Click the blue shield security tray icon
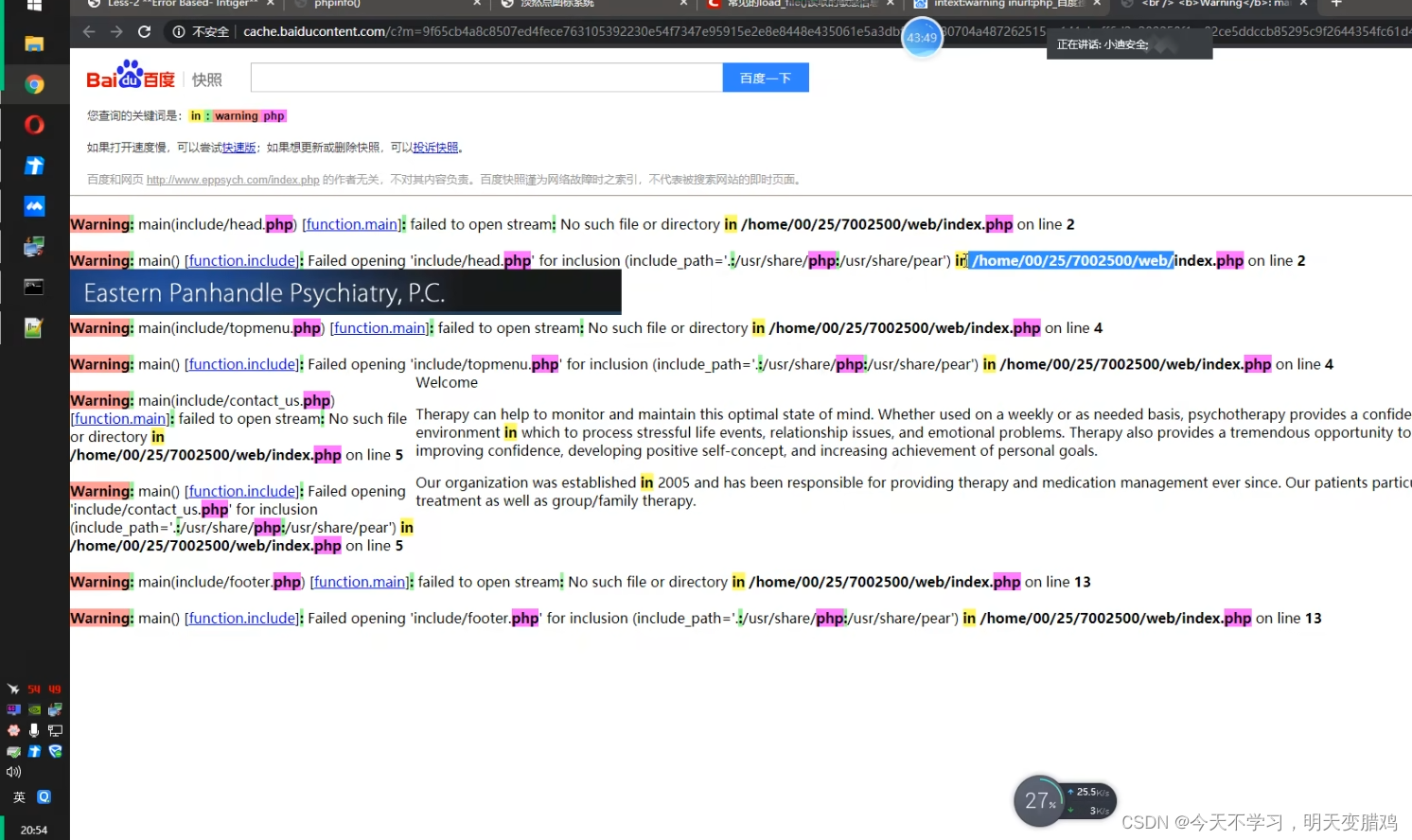Screen dimensions: 1412x840 [x=55, y=751]
